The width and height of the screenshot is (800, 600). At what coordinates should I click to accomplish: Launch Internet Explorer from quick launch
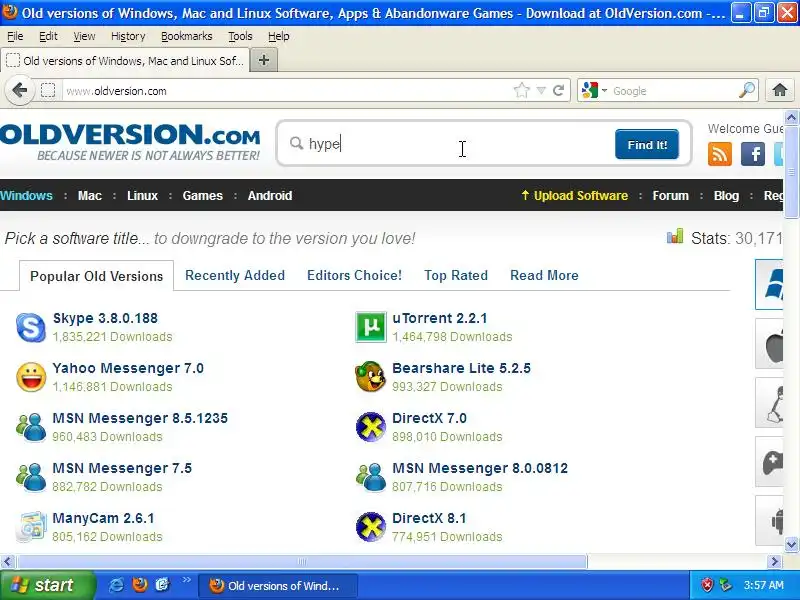click(116, 585)
